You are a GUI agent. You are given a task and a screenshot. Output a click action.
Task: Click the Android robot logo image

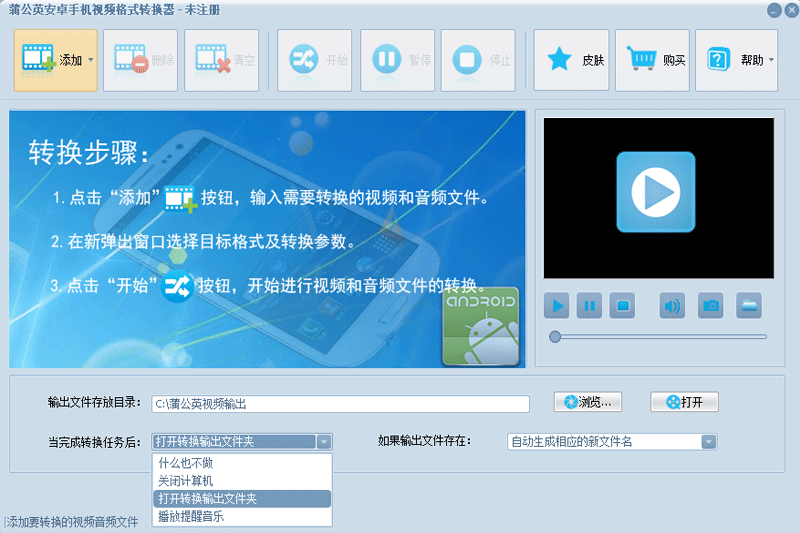(x=481, y=326)
